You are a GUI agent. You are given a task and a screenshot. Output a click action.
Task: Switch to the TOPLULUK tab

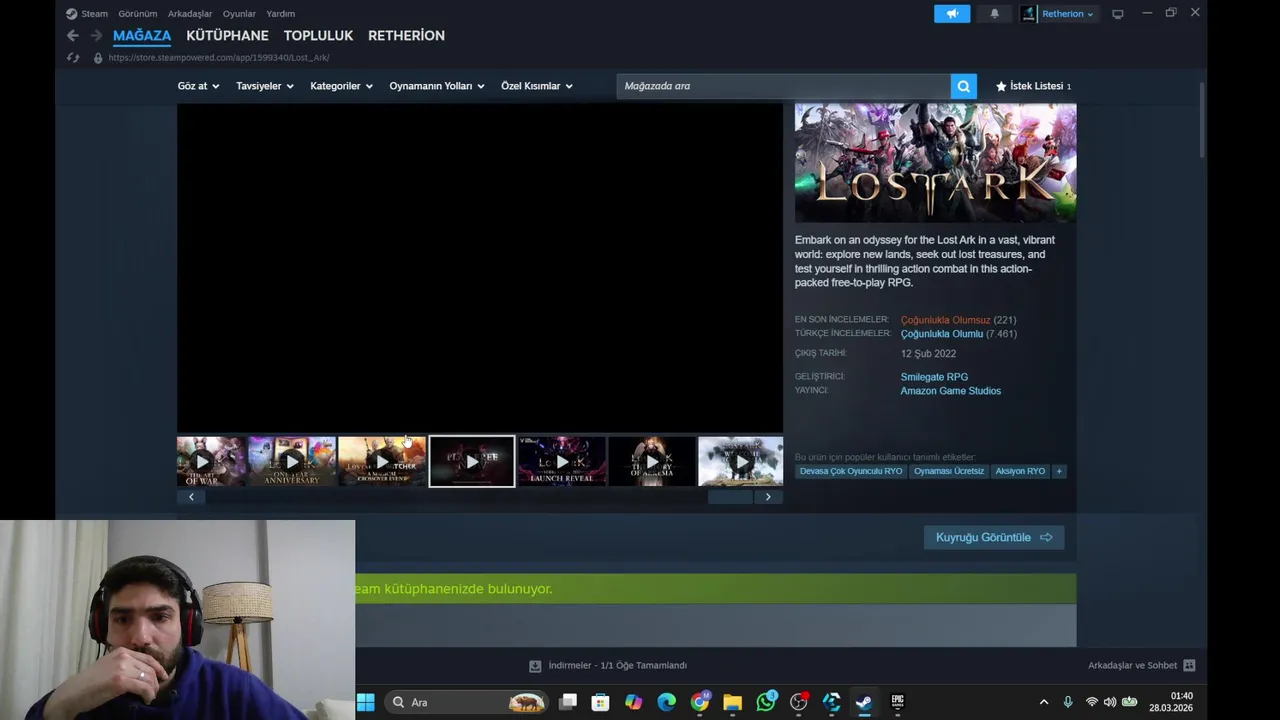(318, 35)
